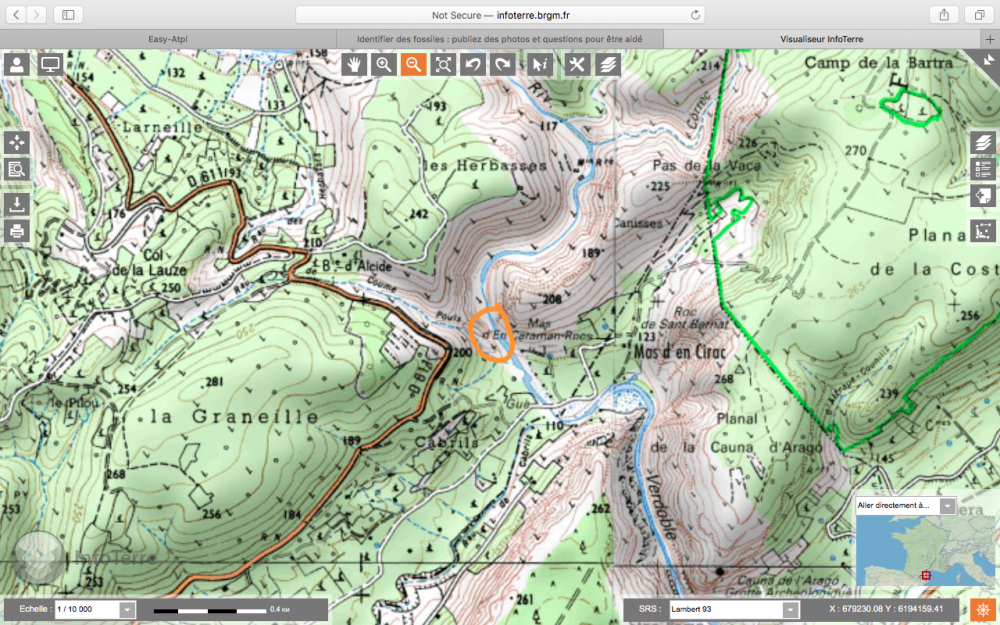The height and width of the screenshot is (625, 1000).
Task: Go back to previous map view
Action: [474, 65]
